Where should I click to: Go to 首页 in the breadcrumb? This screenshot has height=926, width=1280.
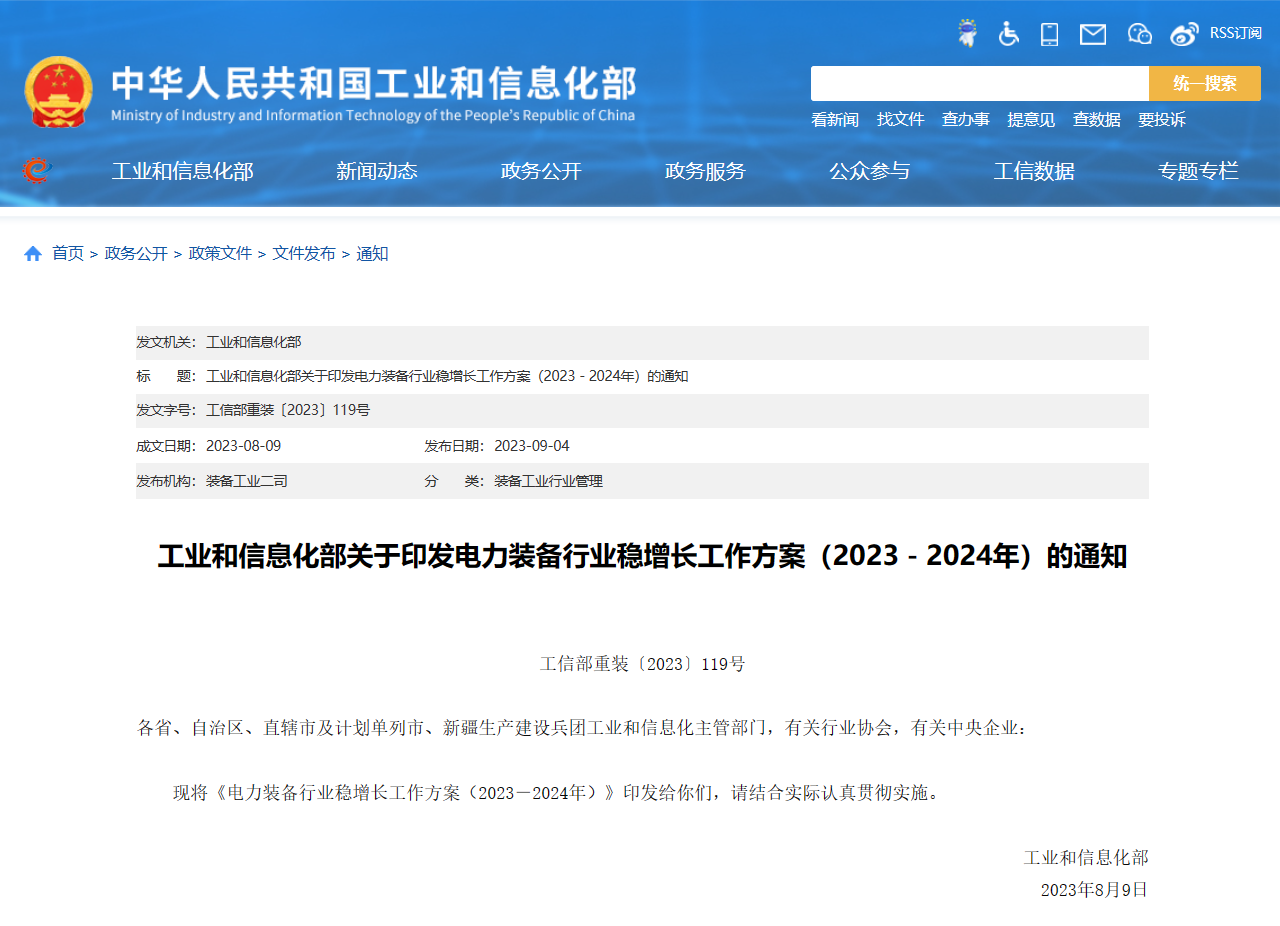(x=68, y=254)
